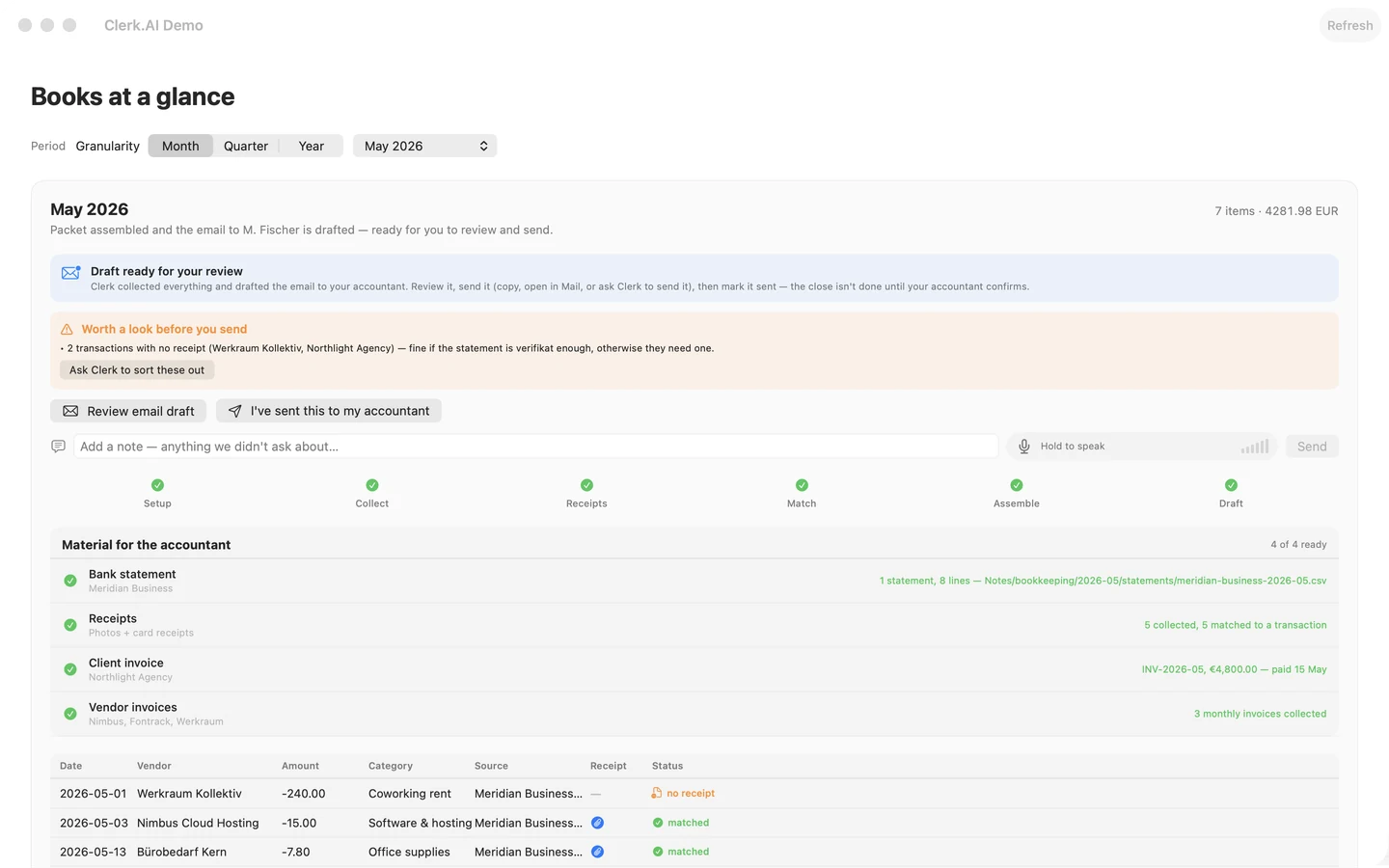Click 'INV-2026-05, €4,800.00 — paid 15 May'
Screen dimensions: 1389x868
click(x=1234, y=669)
